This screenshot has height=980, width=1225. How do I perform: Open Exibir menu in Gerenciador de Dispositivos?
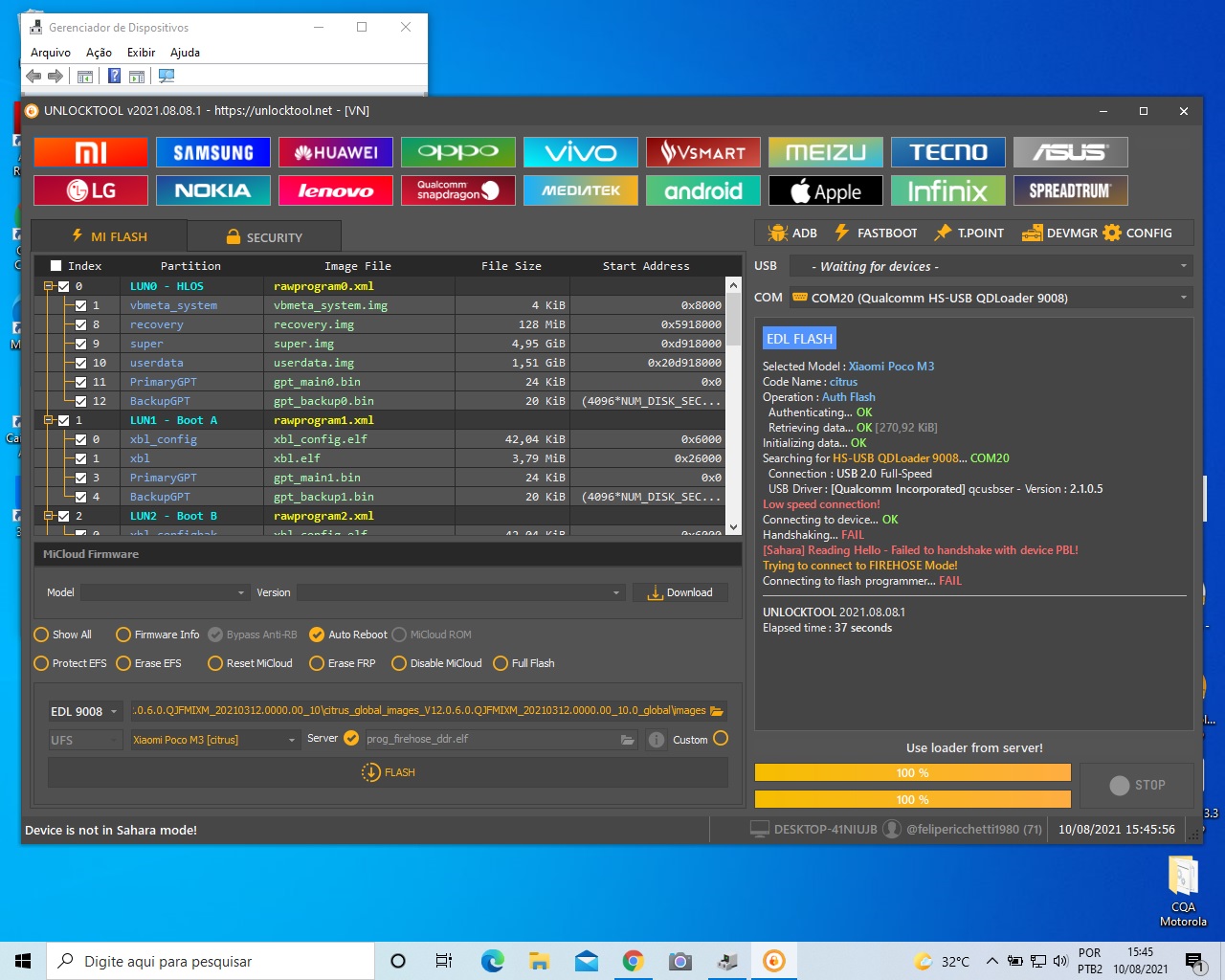click(x=141, y=53)
